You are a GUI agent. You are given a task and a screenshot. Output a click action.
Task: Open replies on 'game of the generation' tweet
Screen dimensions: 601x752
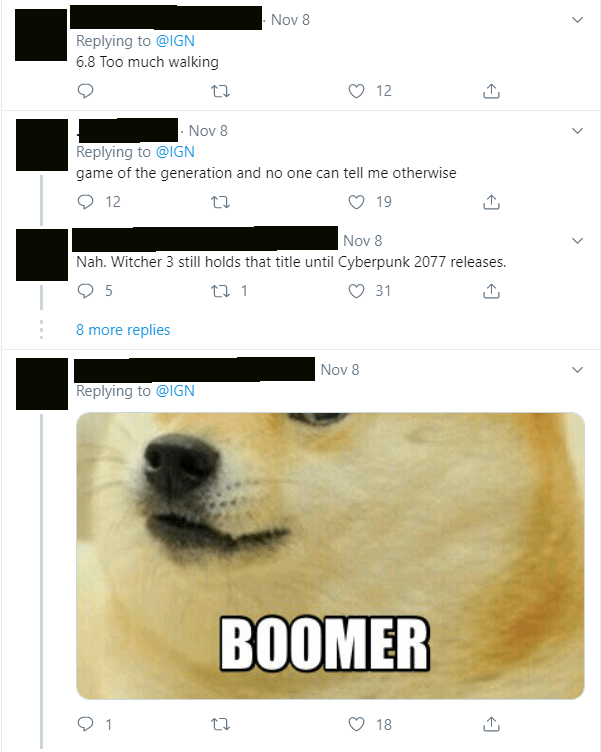(x=85, y=202)
